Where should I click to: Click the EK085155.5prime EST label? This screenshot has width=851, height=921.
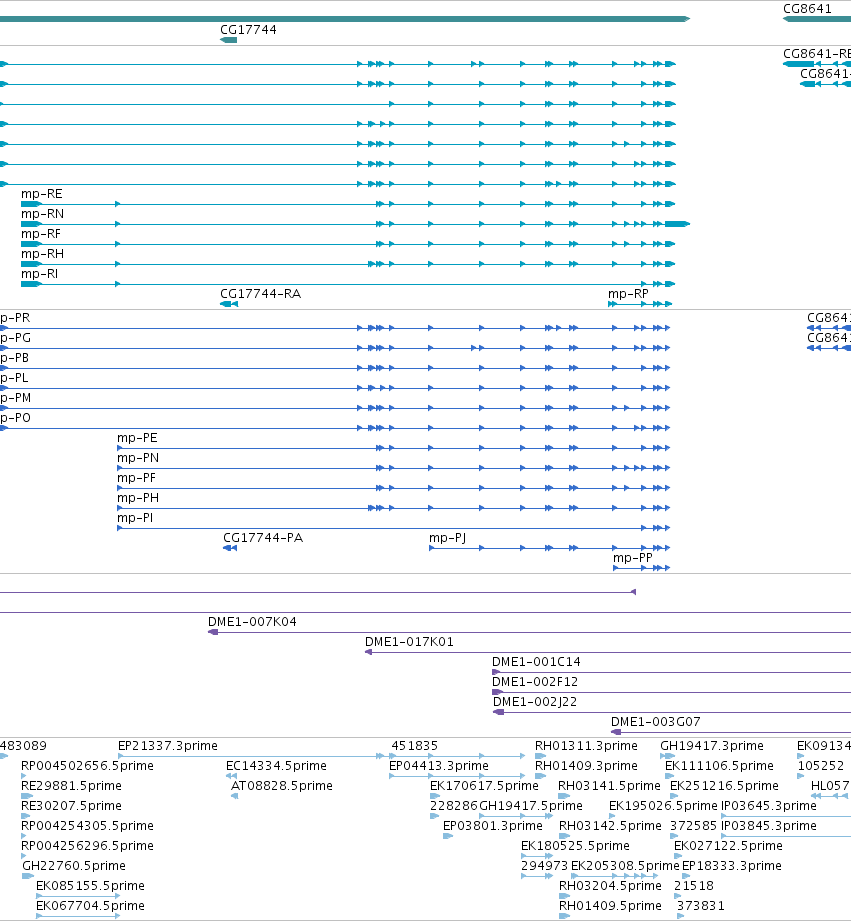click(x=90, y=885)
